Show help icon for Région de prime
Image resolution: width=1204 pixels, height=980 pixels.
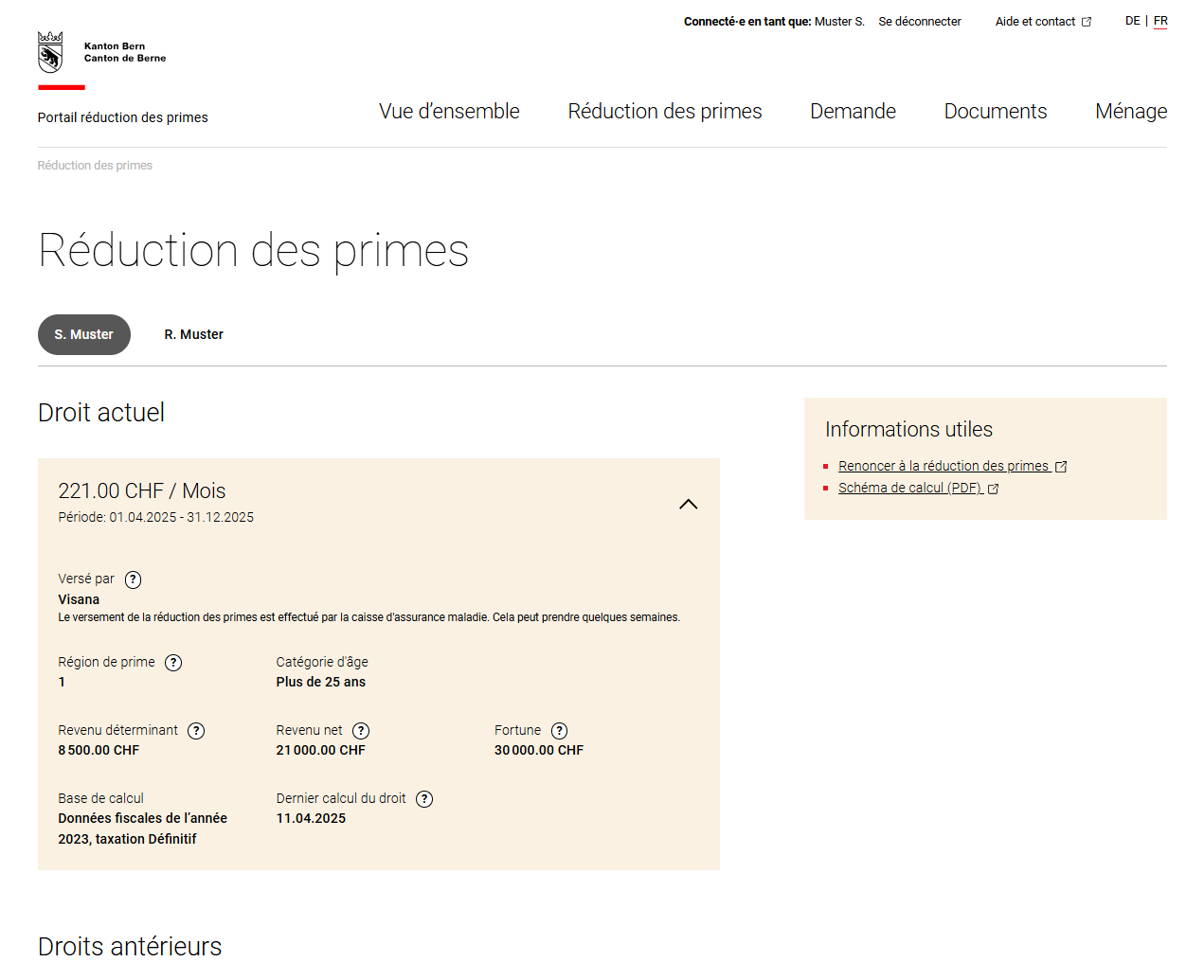pos(173,663)
